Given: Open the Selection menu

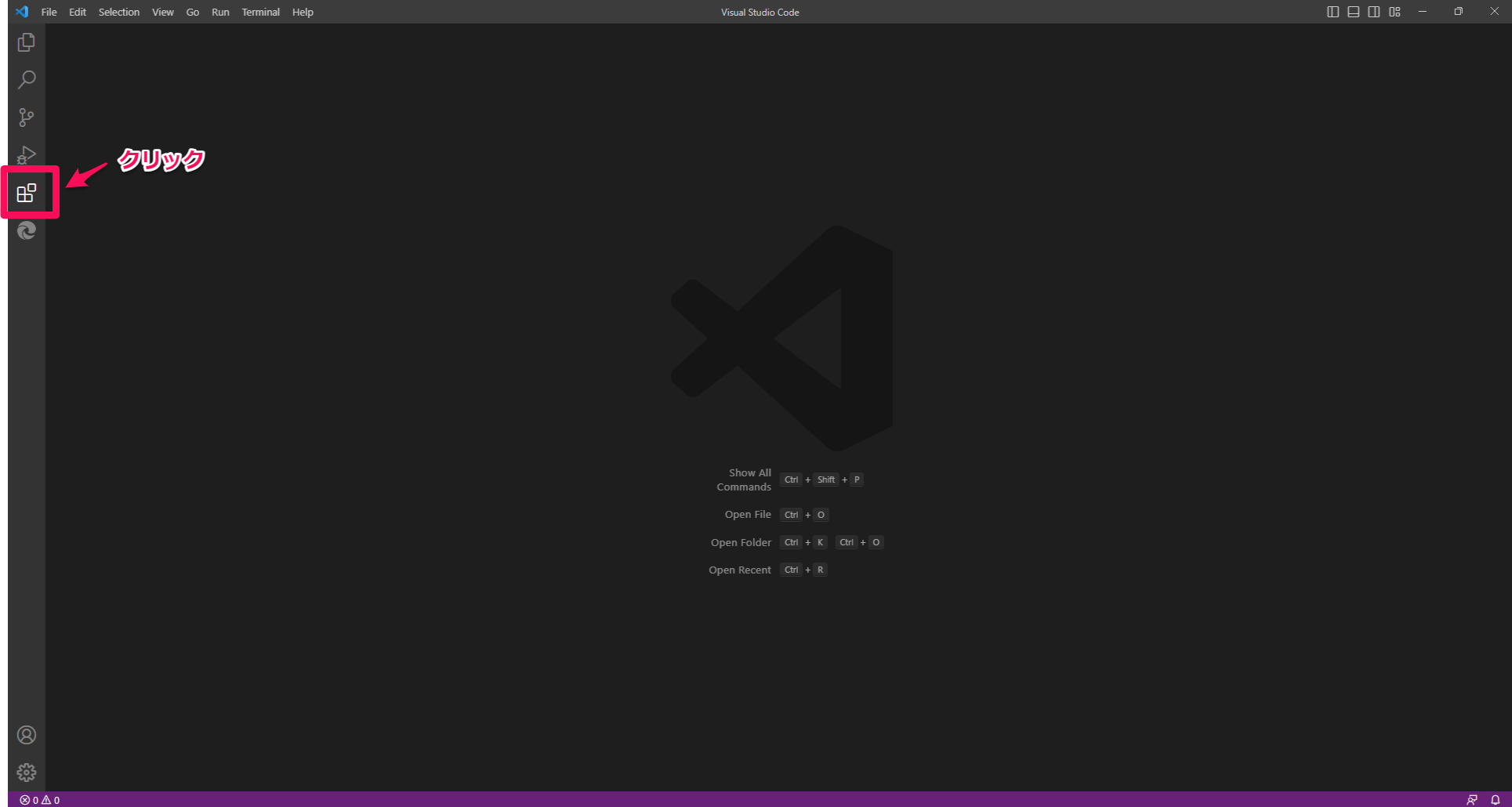Looking at the screenshot, I should pyautogui.click(x=119, y=12).
